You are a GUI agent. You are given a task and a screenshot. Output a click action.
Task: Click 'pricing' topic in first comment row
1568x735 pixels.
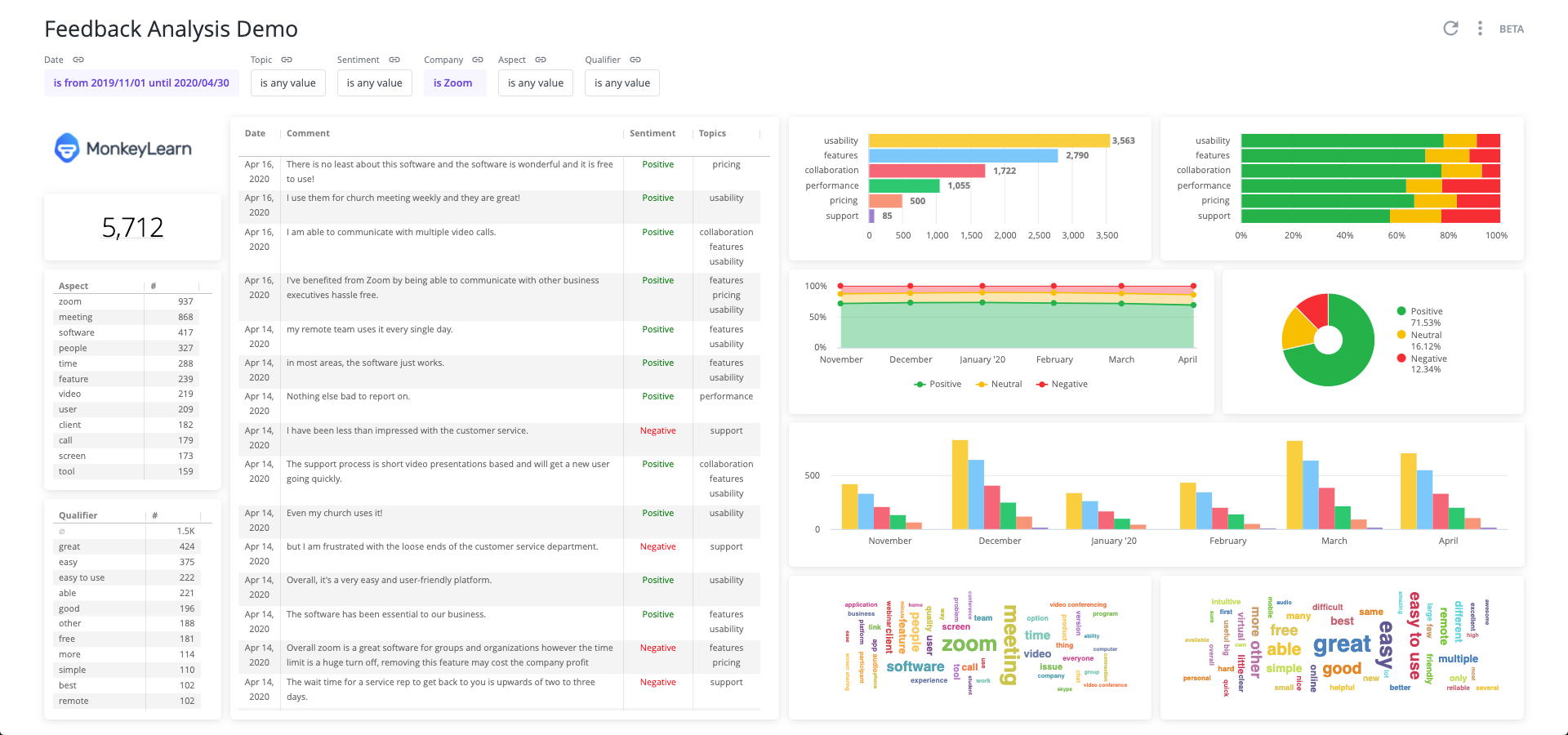[x=726, y=164]
